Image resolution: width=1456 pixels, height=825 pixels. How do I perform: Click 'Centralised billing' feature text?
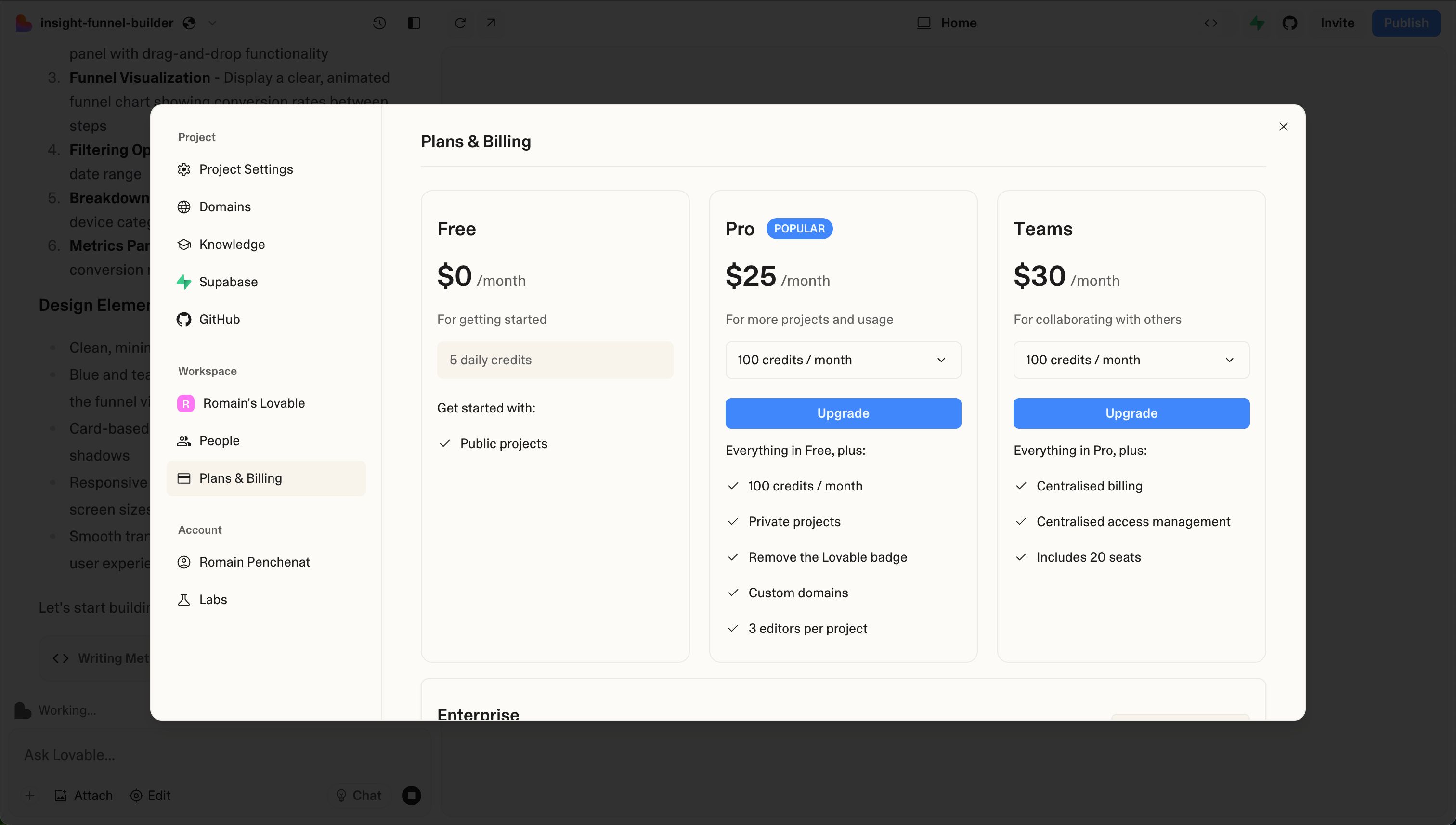click(x=1089, y=486)
